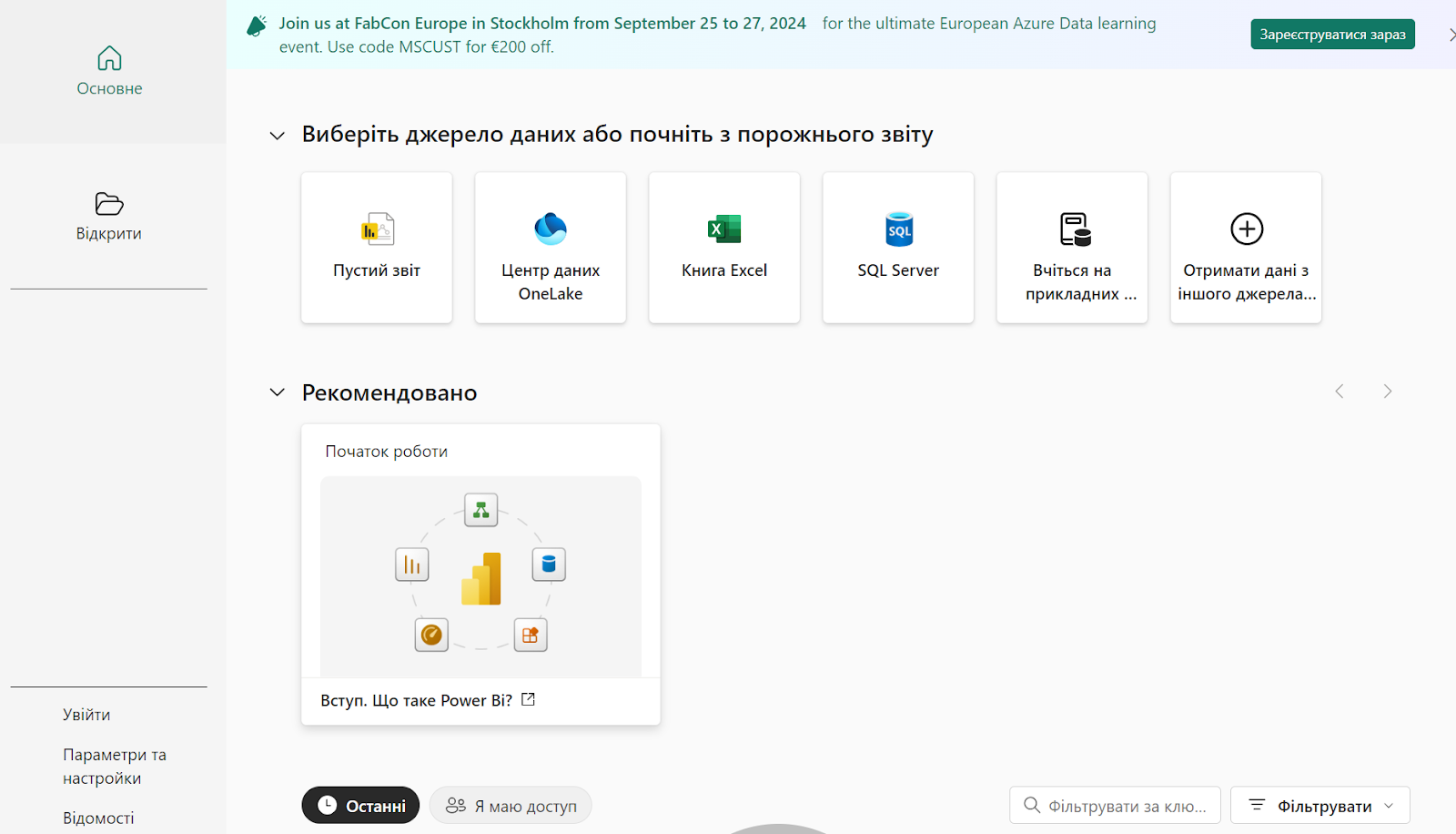Switch to the Я маю доступ tab
Viewport: 1456px width, 834px height.
[511, 805]
